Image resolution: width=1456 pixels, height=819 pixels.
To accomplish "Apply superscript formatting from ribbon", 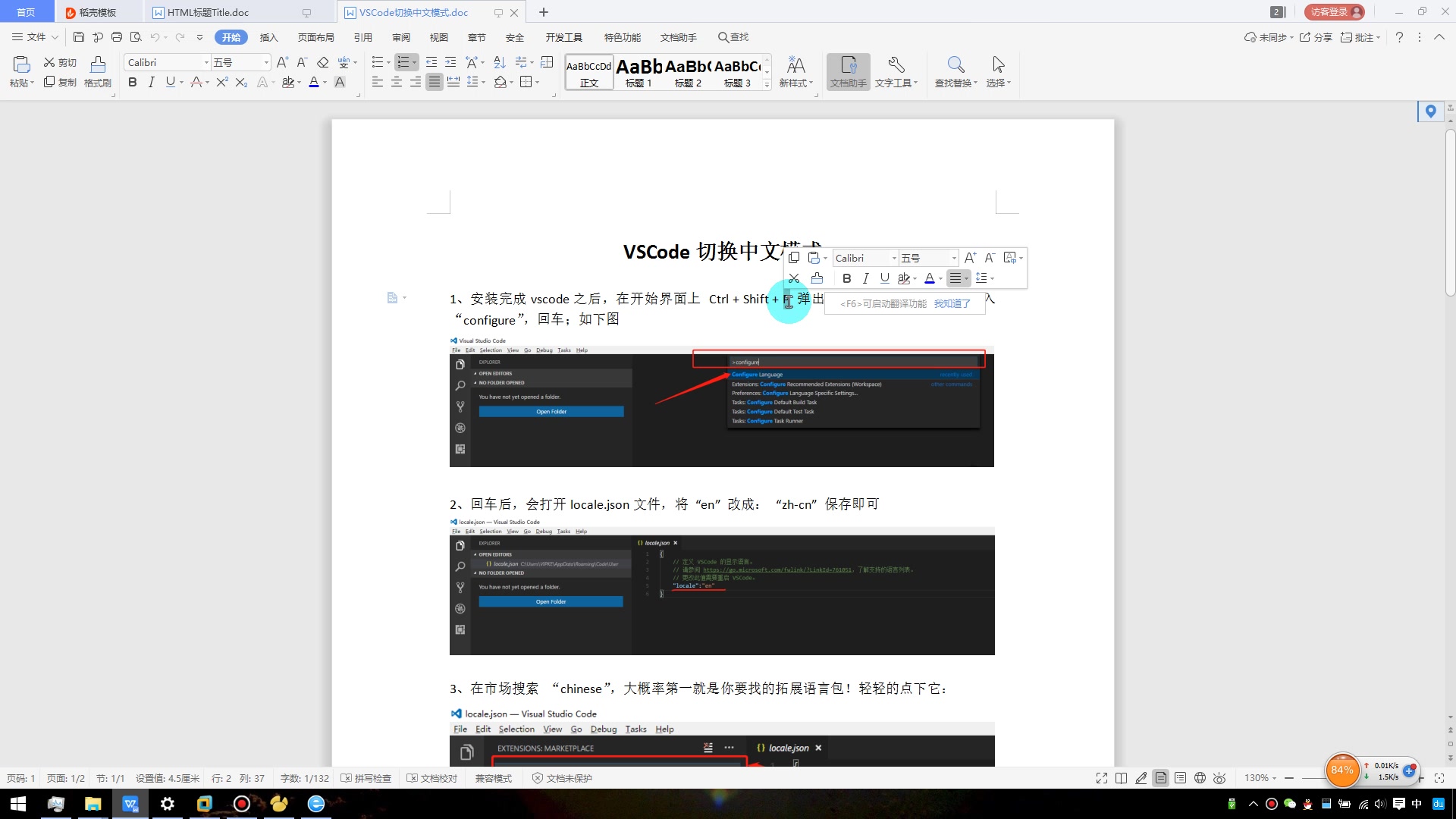I will (221, 82).
